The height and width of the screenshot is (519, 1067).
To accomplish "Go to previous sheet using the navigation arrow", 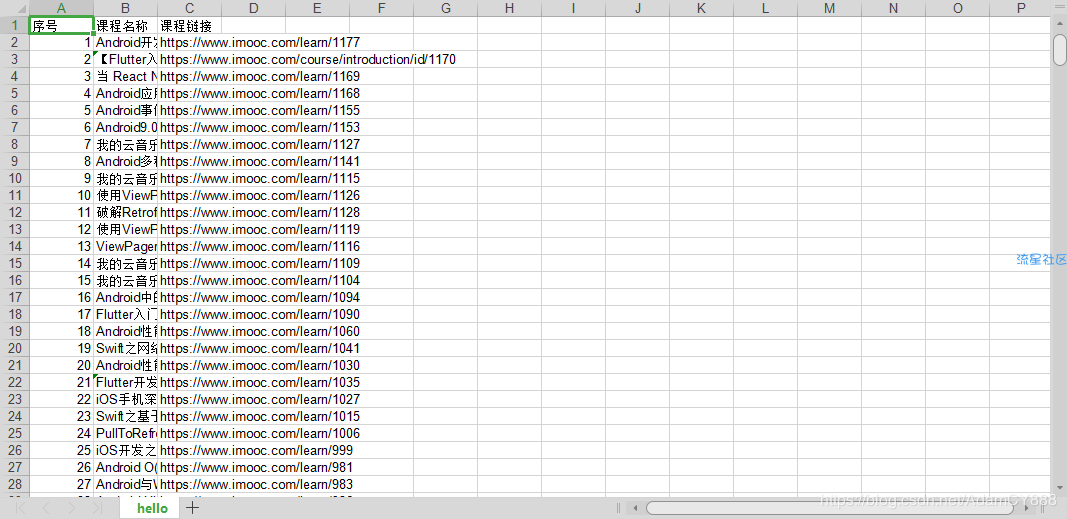I will 46,508.
